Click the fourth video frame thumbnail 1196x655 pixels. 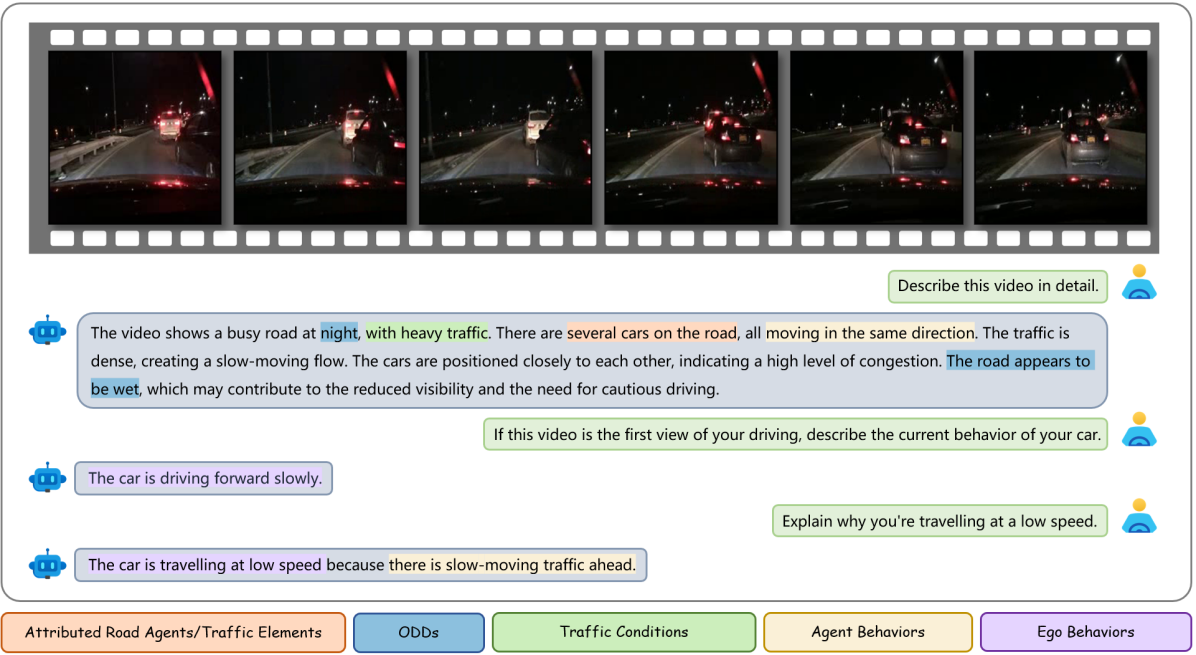point(691,137)
